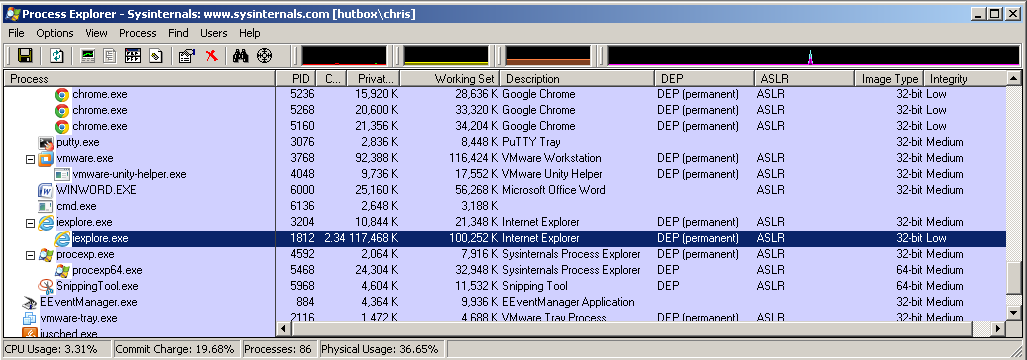
Task: Open the Properties toolbar icon
Action: pos(187,56)
